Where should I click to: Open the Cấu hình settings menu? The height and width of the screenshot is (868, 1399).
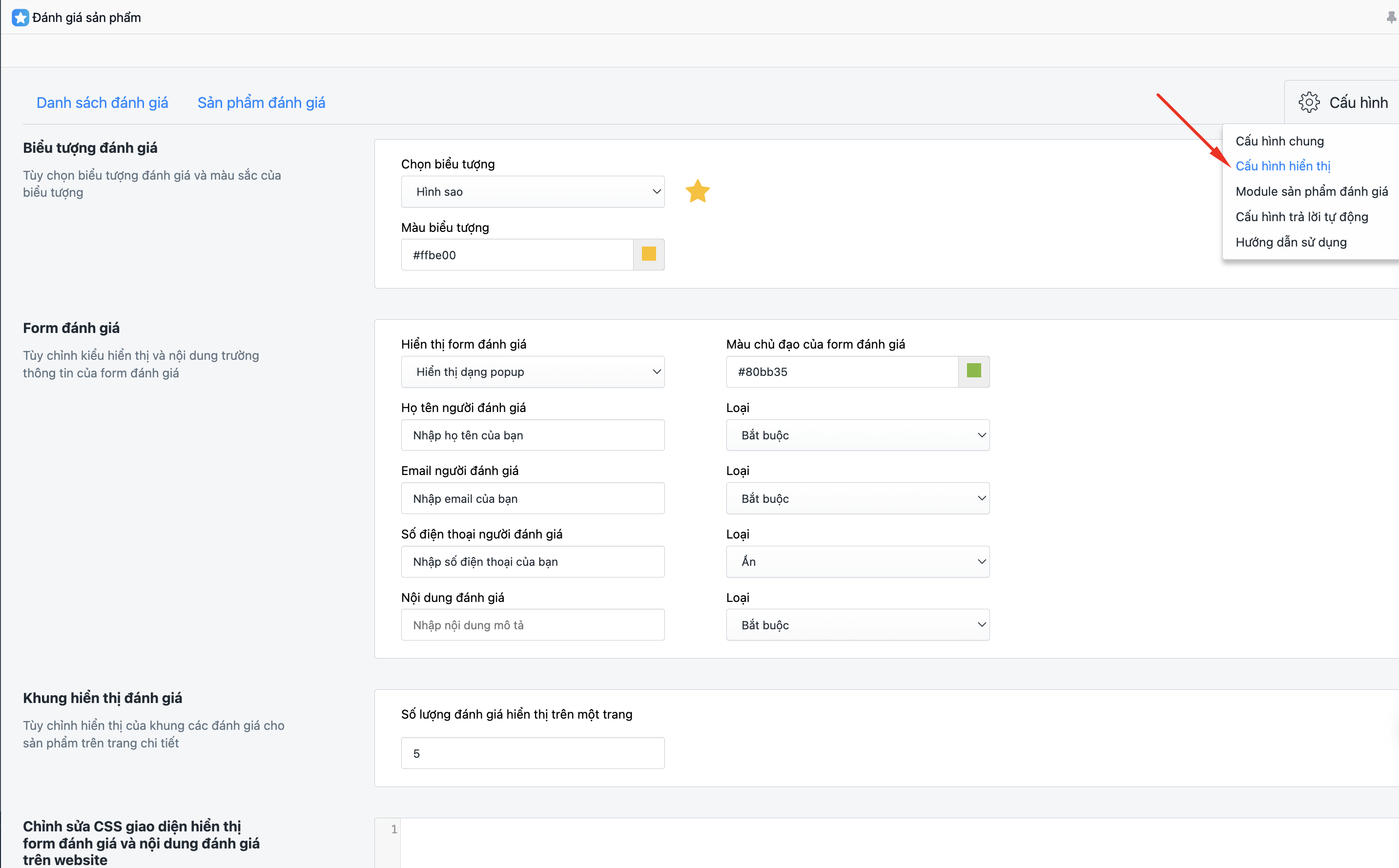coord(1343,103)
